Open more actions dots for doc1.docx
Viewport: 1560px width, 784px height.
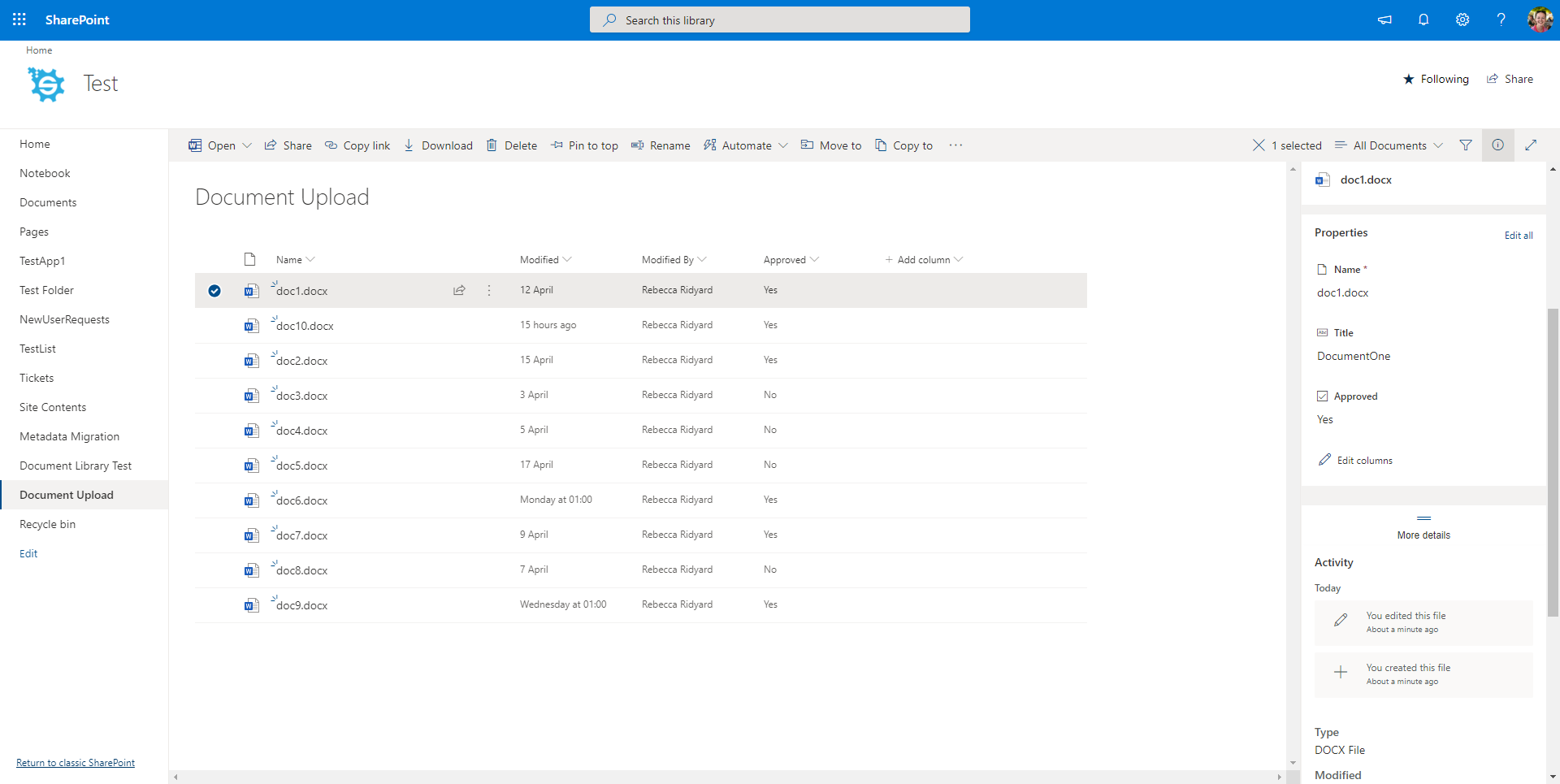click(x=489, y=290)
